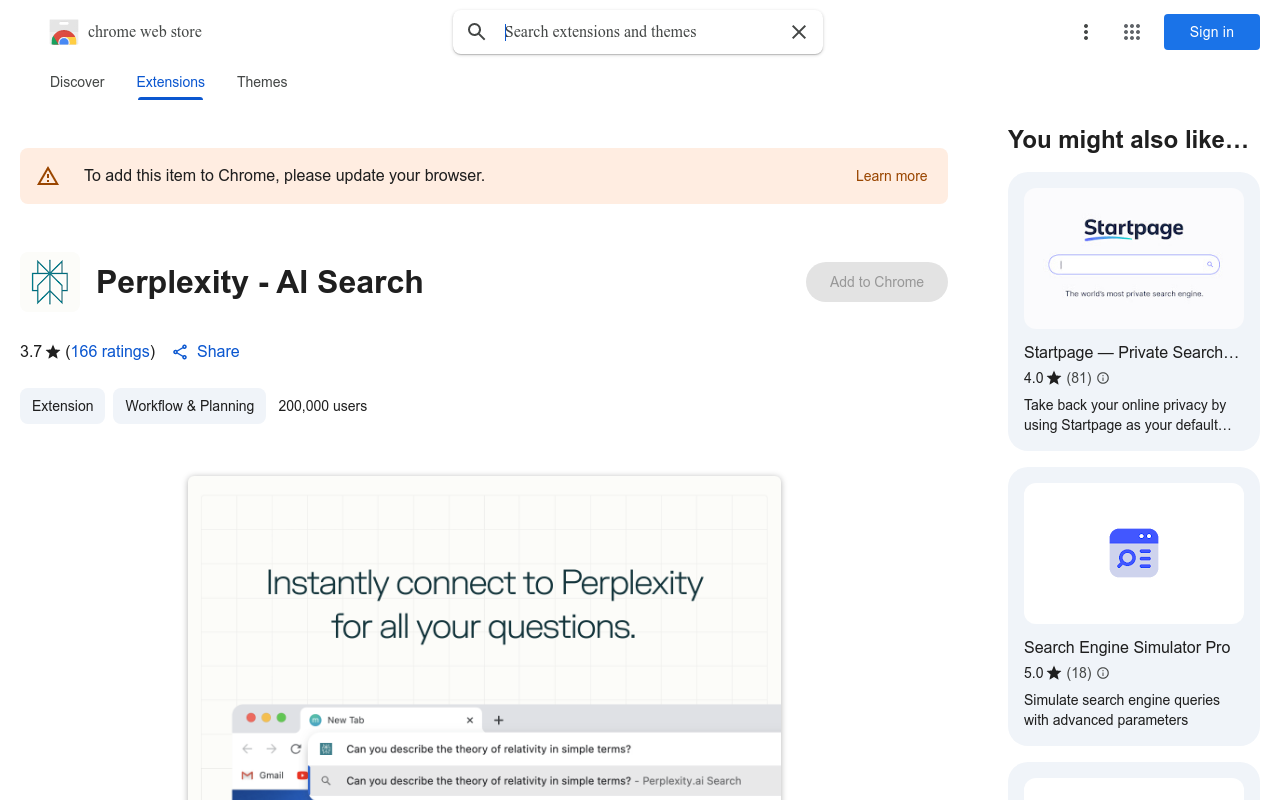Open the Startpage thumbnail image

tap(1134, 259)
